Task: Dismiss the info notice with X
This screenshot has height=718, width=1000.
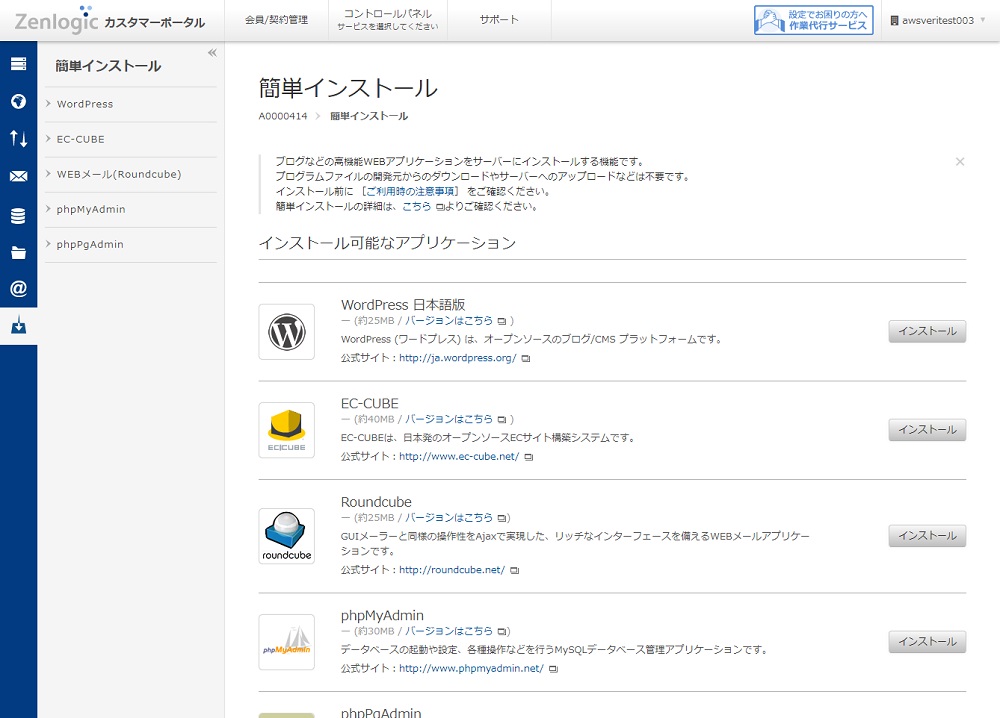Action: 960,161
